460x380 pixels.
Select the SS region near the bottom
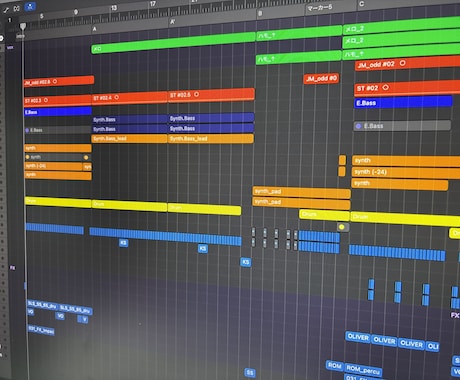250,373
